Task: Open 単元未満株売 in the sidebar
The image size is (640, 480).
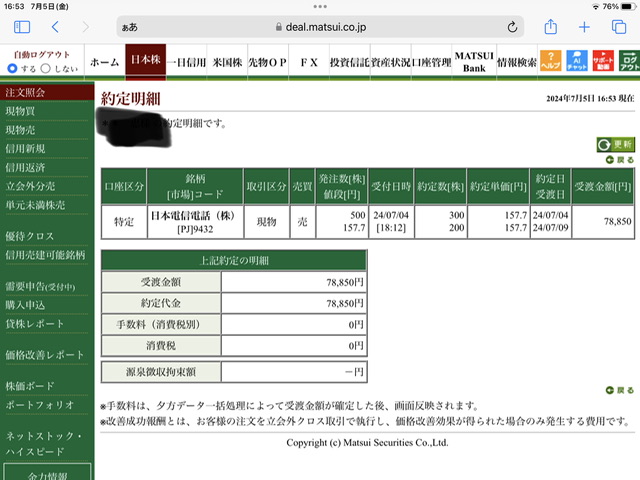Action: pos(35,205)
